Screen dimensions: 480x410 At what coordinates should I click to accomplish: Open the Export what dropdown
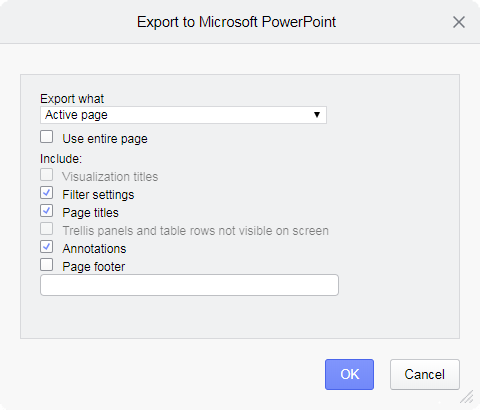(183, 115)
